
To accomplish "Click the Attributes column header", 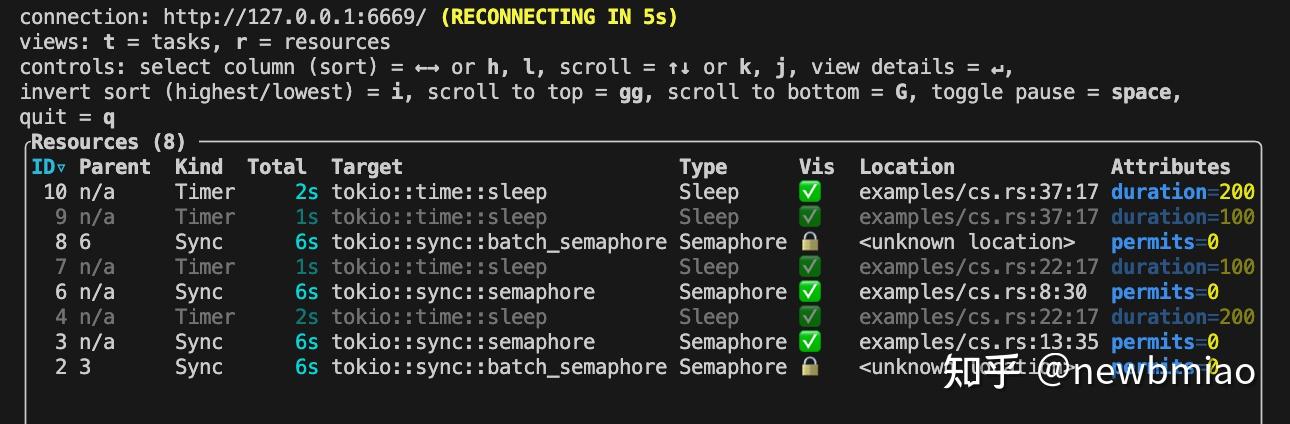I will [1170, 167].
